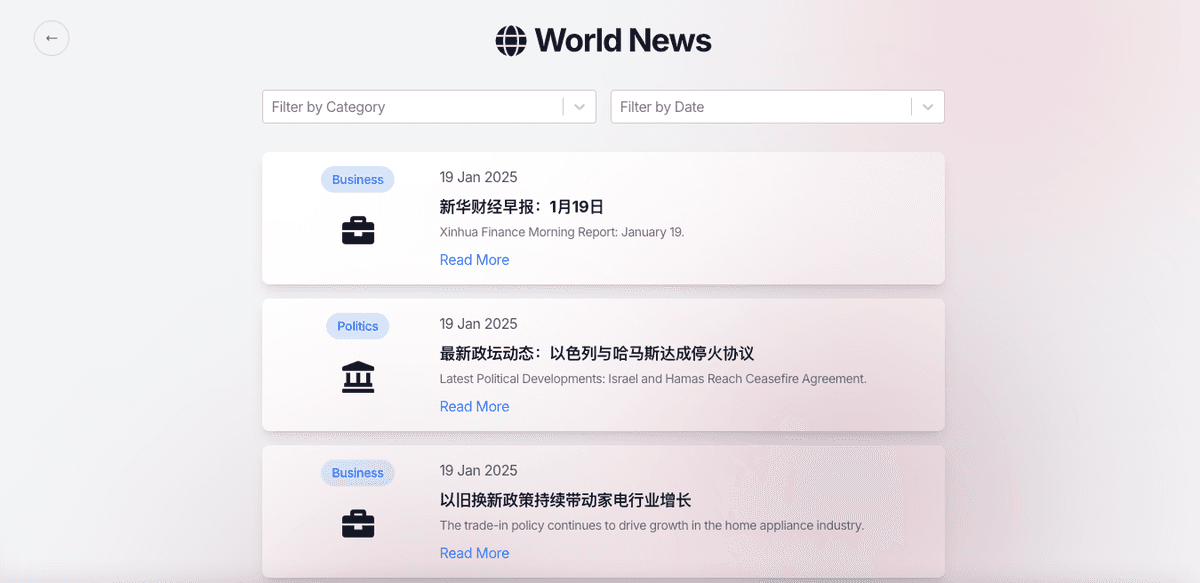Click Business tag on Xinhua Finance card
The height and width of the screenshot is (583, 1200).
pyautogui.click(x=358, y=180)
